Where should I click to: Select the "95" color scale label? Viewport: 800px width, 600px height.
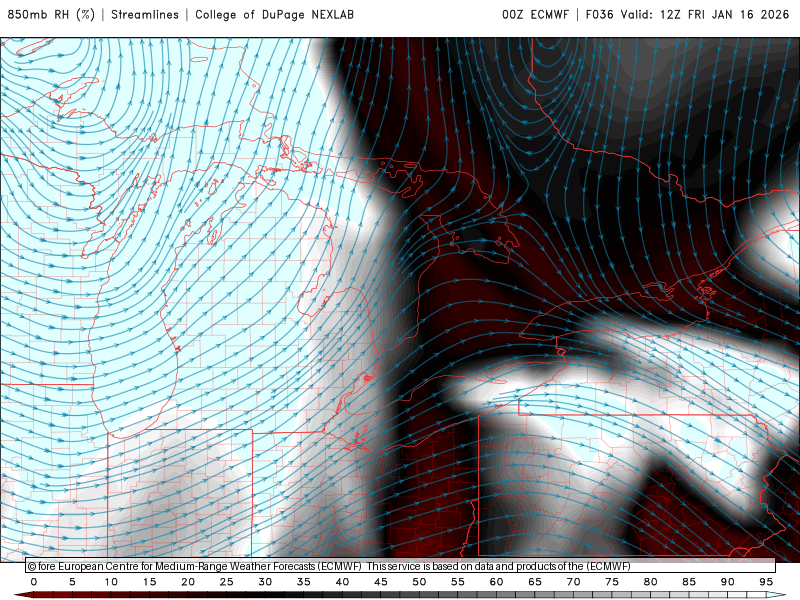(x=766, y=582)
